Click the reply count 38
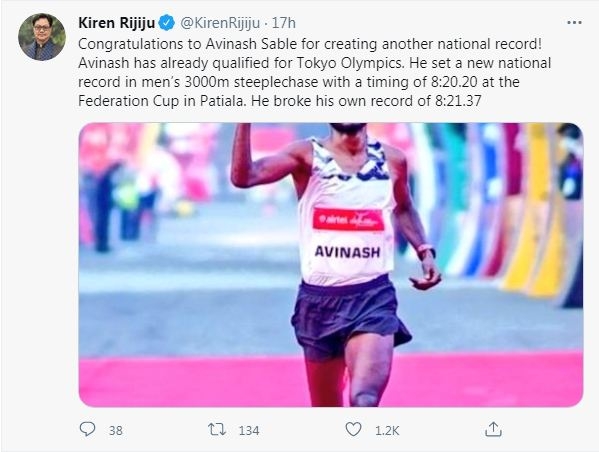Image resolution: width=599 pixels, height=452 pixels. coord(115,431)
